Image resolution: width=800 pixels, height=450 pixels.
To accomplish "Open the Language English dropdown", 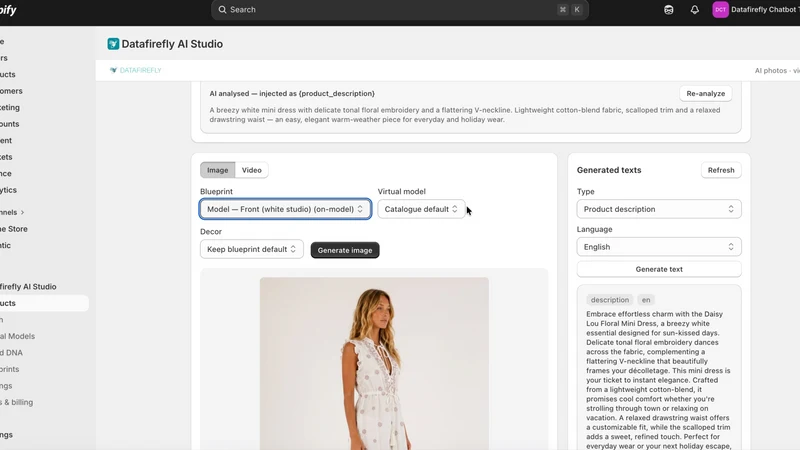I will 659,247.
